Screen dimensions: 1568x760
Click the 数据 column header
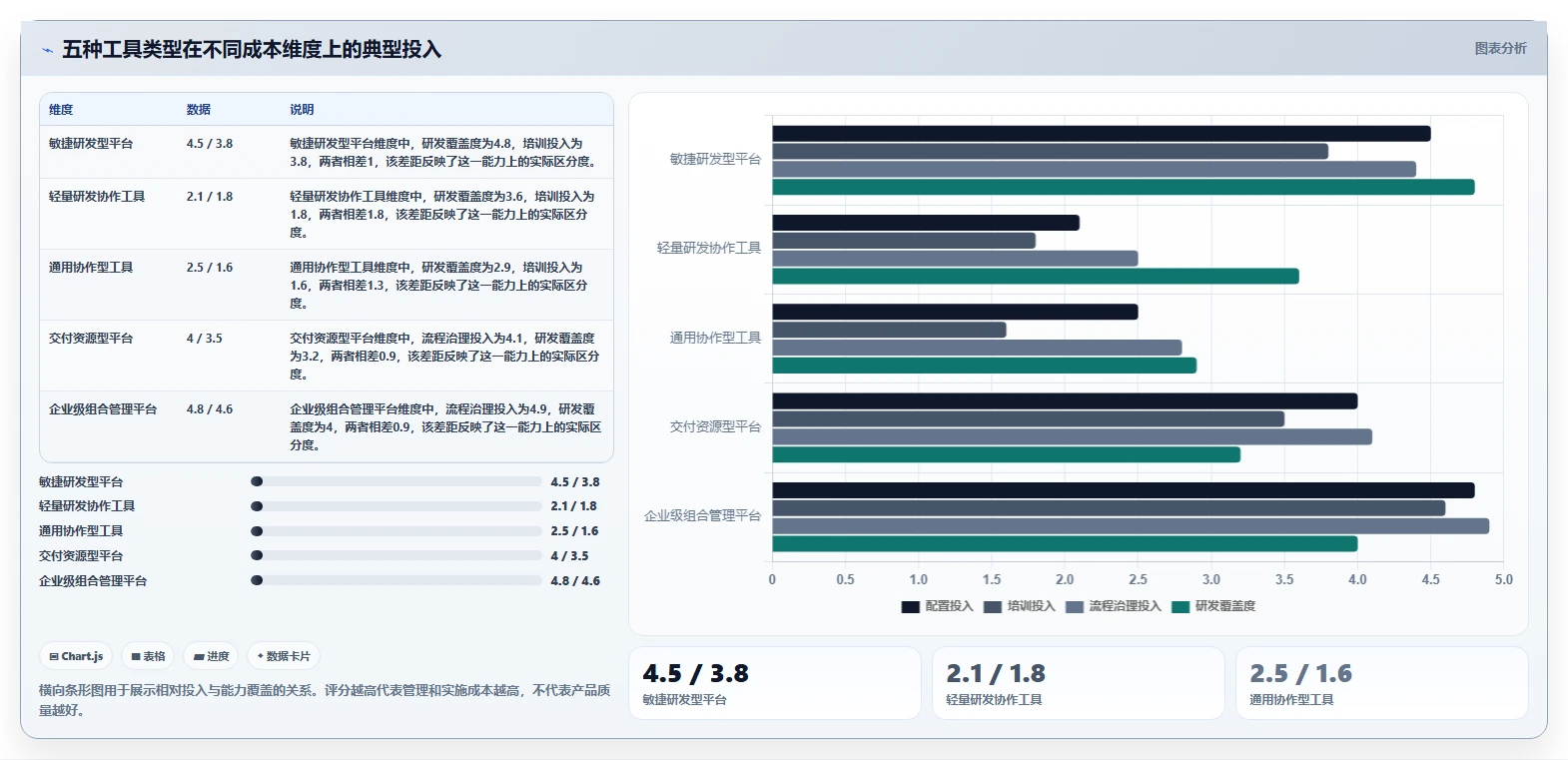pyautogui.click(x=199, y=110)
